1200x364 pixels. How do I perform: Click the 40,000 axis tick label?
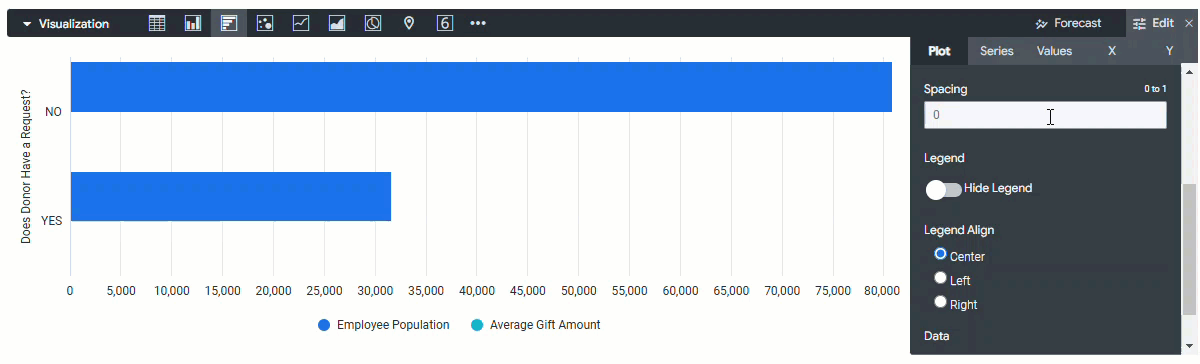[x=476, y=291]
